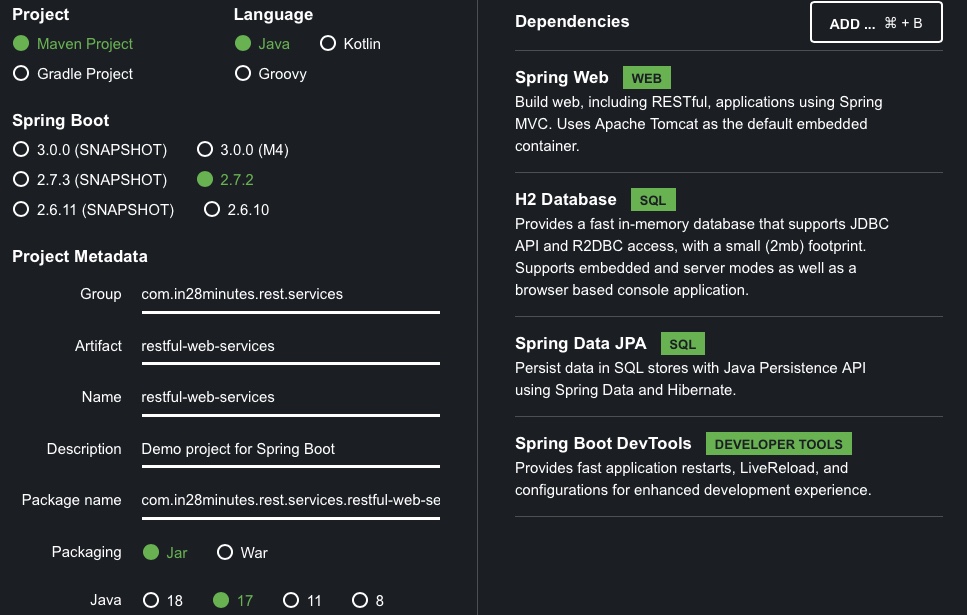Select Java version 11

pyautogui.click(x=291, y=600)
